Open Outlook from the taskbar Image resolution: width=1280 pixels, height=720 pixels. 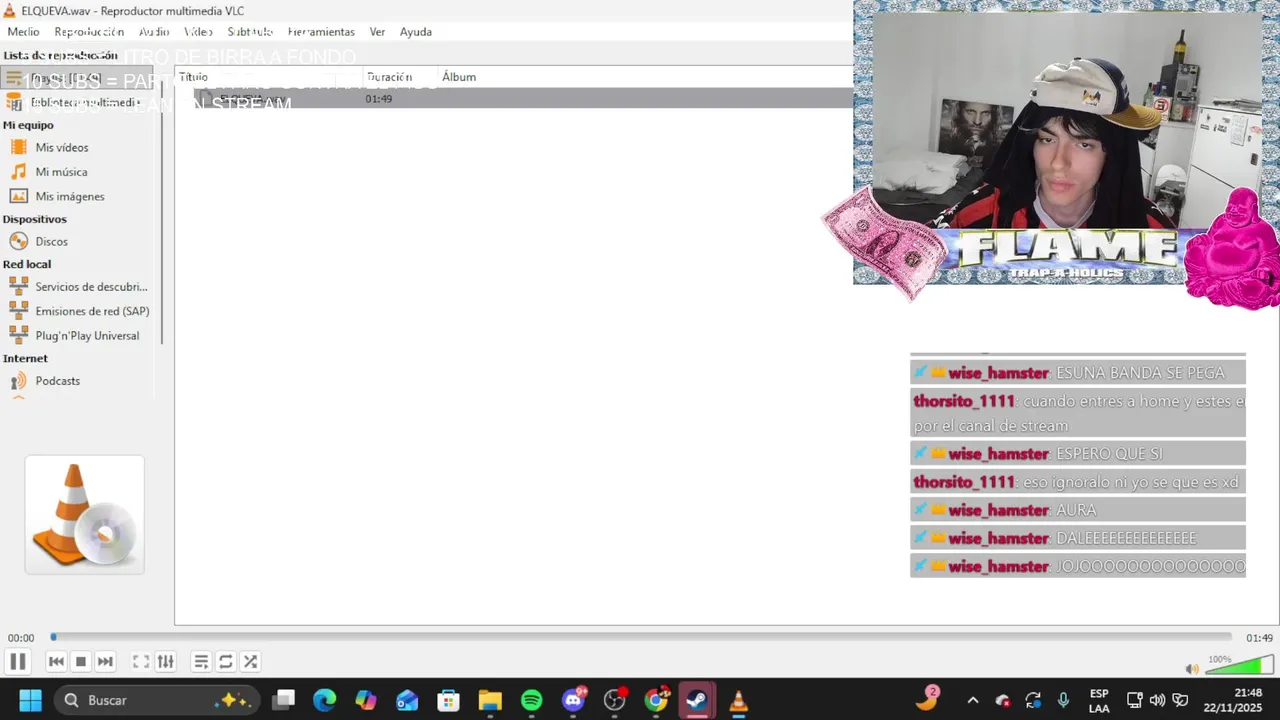pos(407,700)
